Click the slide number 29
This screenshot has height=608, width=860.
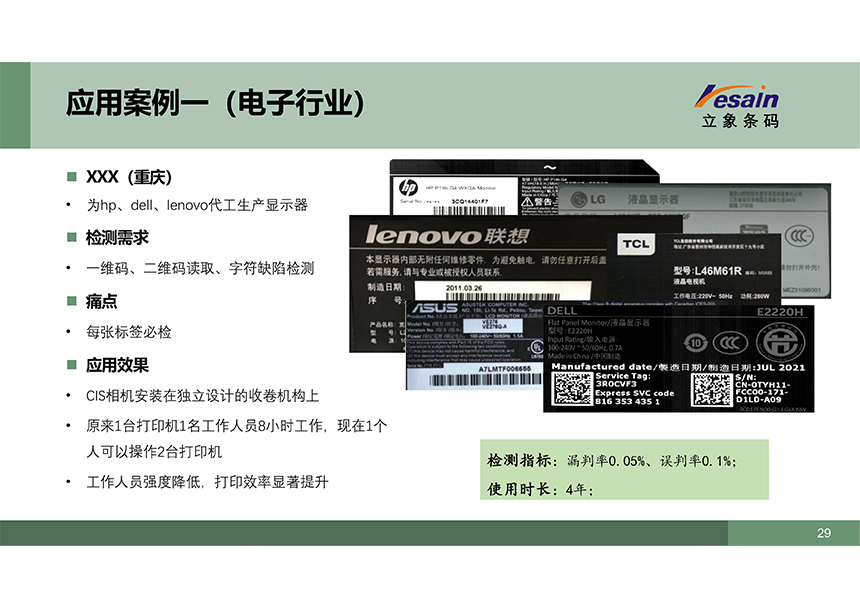824,533
